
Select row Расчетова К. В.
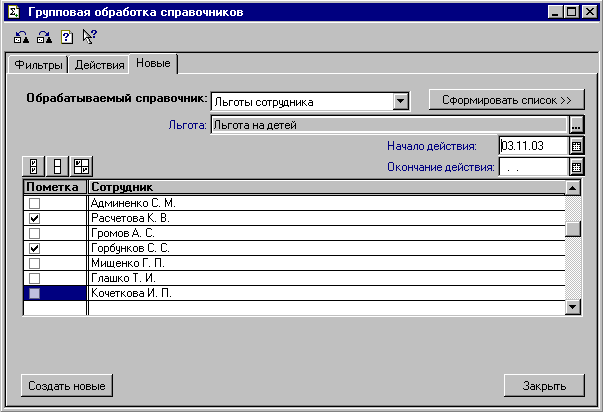(294, 218)
